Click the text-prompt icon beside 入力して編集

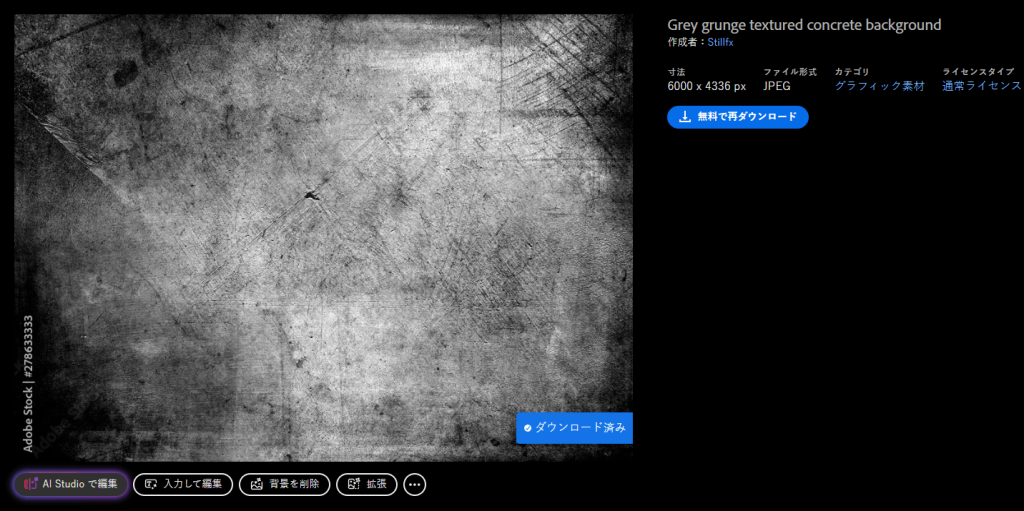tap(151, 484)
